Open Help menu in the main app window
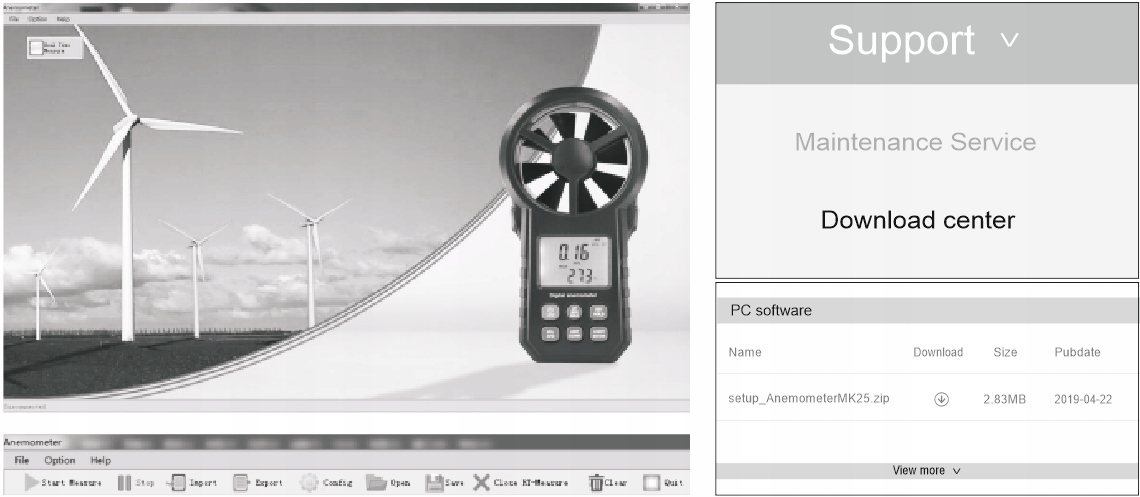The image size is (1140, 497). (63, 19)
